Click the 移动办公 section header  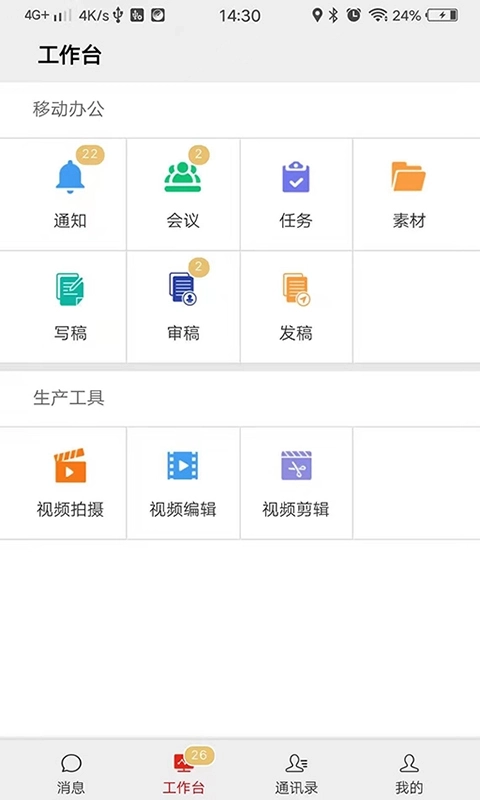pyautogui.click(x=68, y=109)
